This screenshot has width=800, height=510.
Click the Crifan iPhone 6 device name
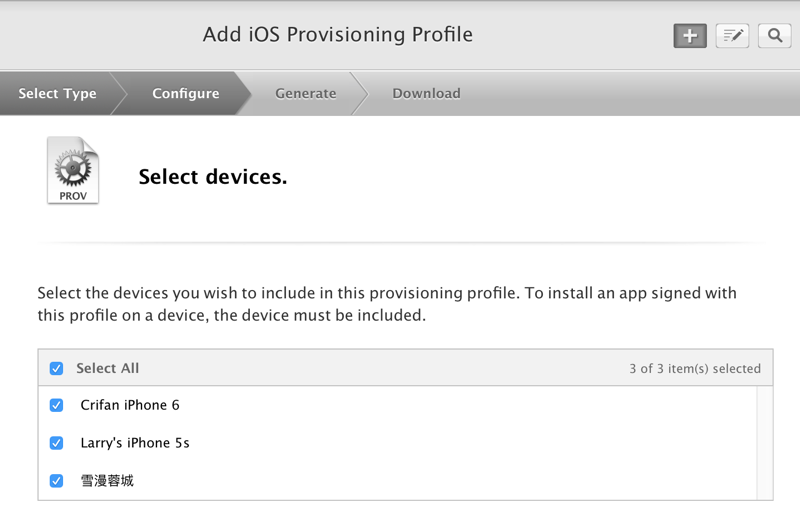tap(130, 406)
